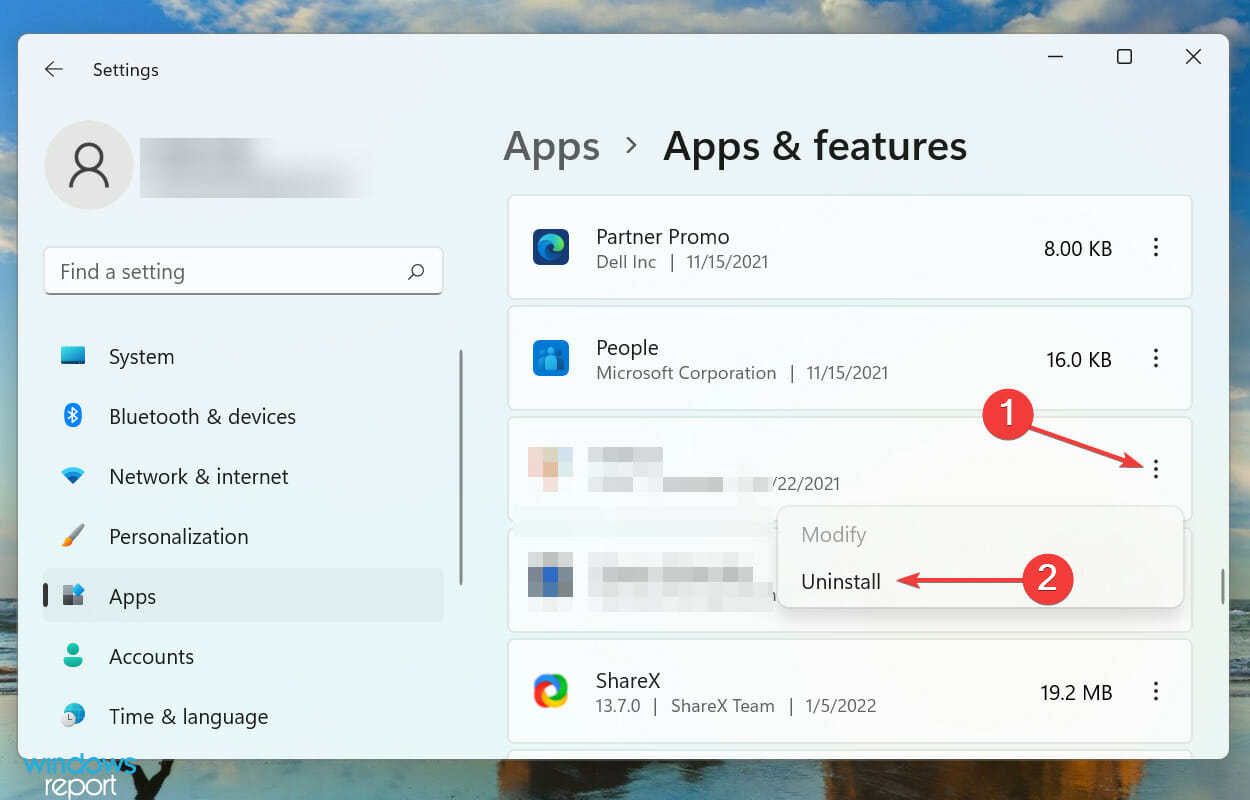Focus the Find a setting field
Image resolution: width=1250 pixels, height=800 pixels.
[243, 271]
